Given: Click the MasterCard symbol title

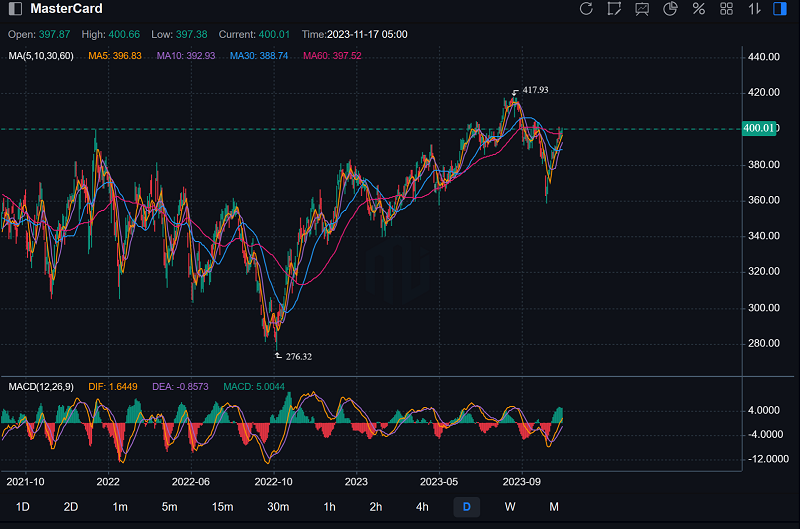Looking at the screenshot, I should click(x=66, y=9).
